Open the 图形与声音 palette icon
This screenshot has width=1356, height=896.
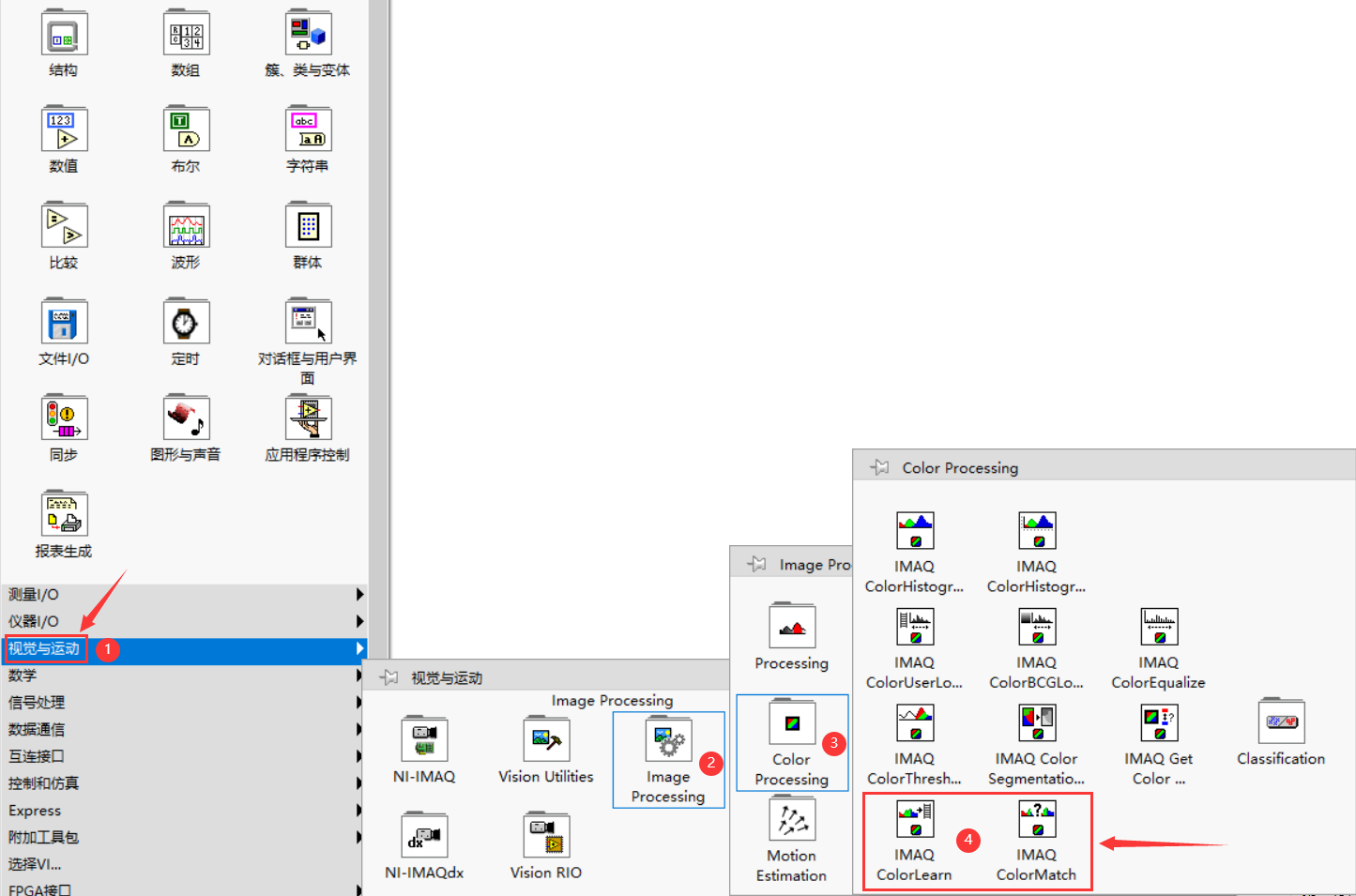pos(186,418)
